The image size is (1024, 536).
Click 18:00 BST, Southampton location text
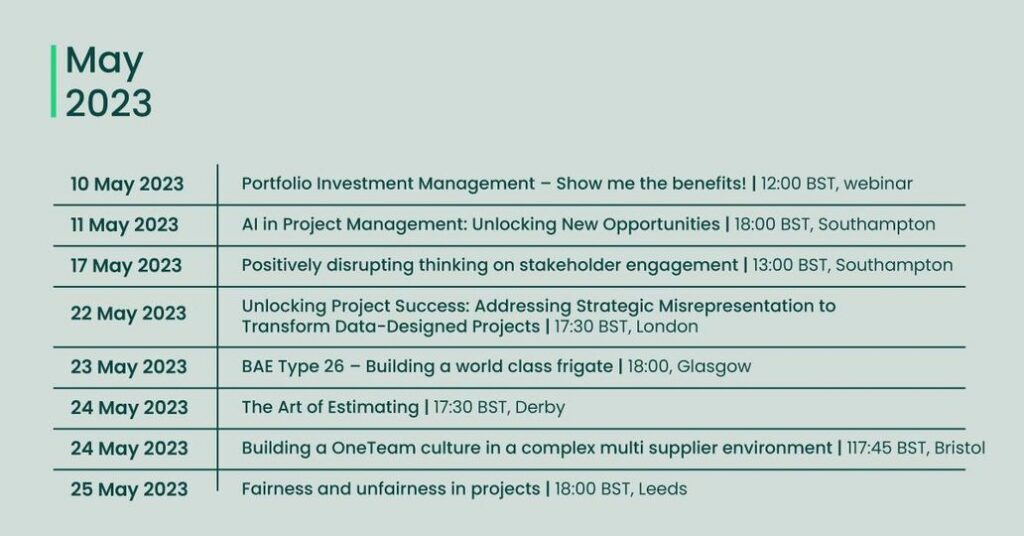[x=835, y=224]
